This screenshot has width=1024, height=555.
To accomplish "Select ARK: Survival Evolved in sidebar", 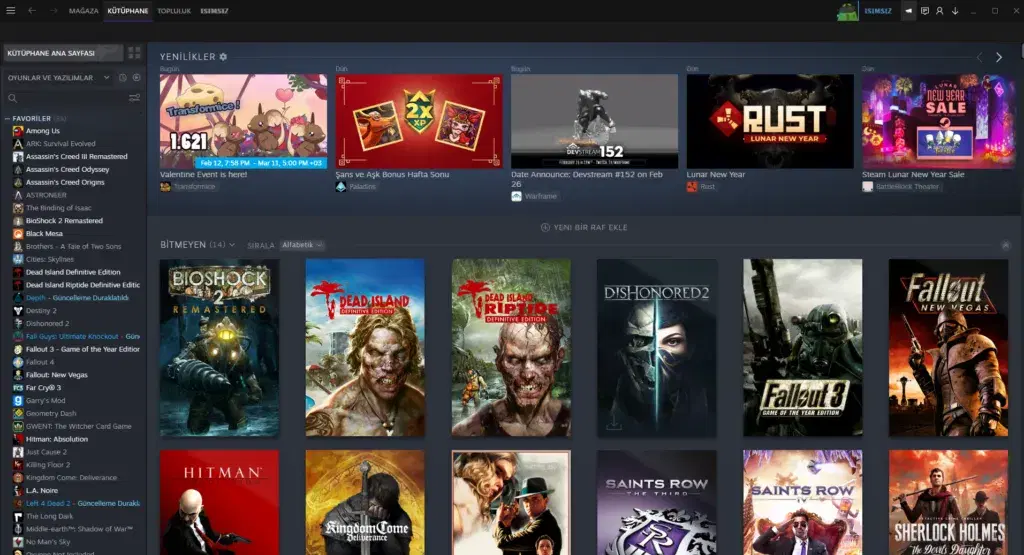I will pos(61,144).
